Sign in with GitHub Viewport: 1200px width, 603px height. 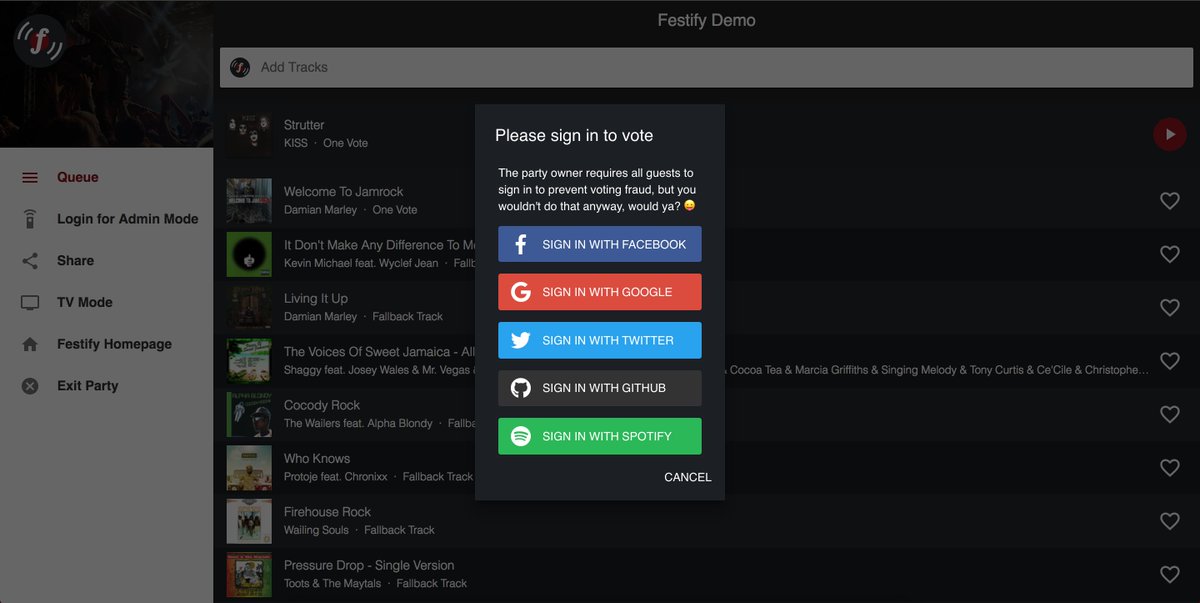coord(600,388)
